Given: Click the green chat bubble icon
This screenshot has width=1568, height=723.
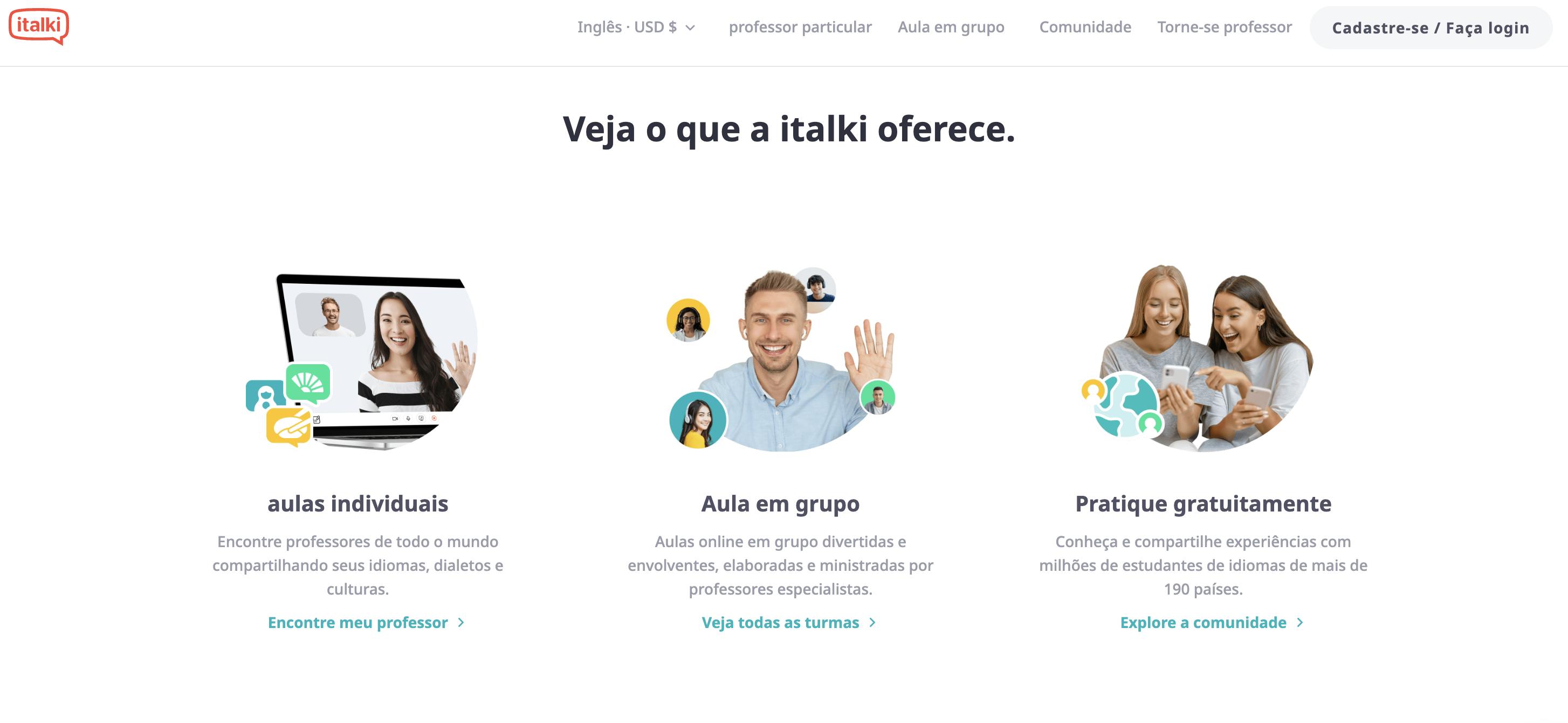Looking at the screenshot, I should pyautogui.click(x=308, y=383).
